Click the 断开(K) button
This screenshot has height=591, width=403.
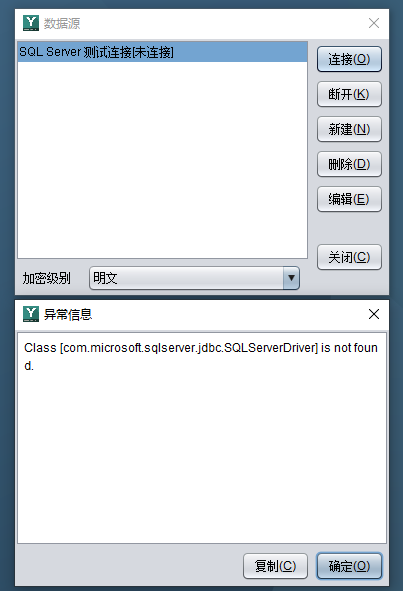coord(349,94)
